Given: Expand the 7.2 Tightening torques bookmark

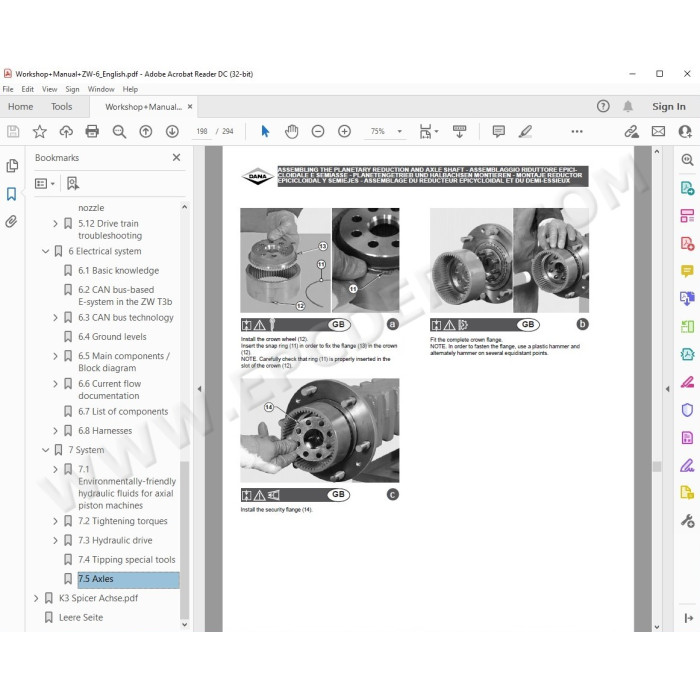Looking at the screenshot, I should 55,521.
